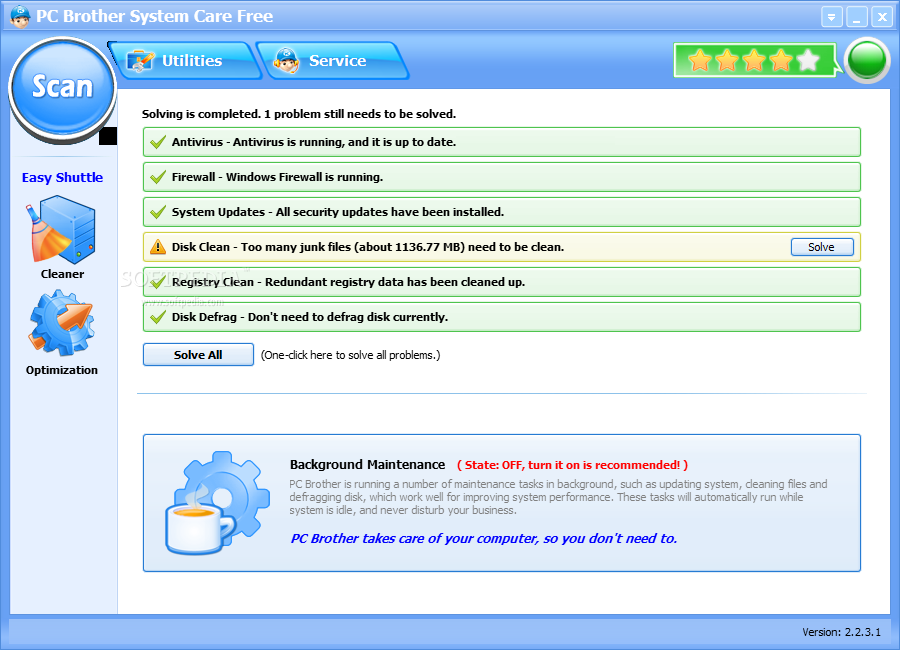Click the green status orb
The width and height of the screenshot is (900, 650).
click(867, 60)
